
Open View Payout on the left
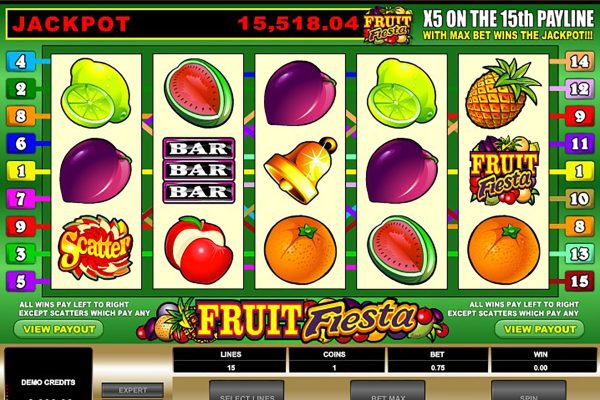pyautogui.click(x=59, y=329)
